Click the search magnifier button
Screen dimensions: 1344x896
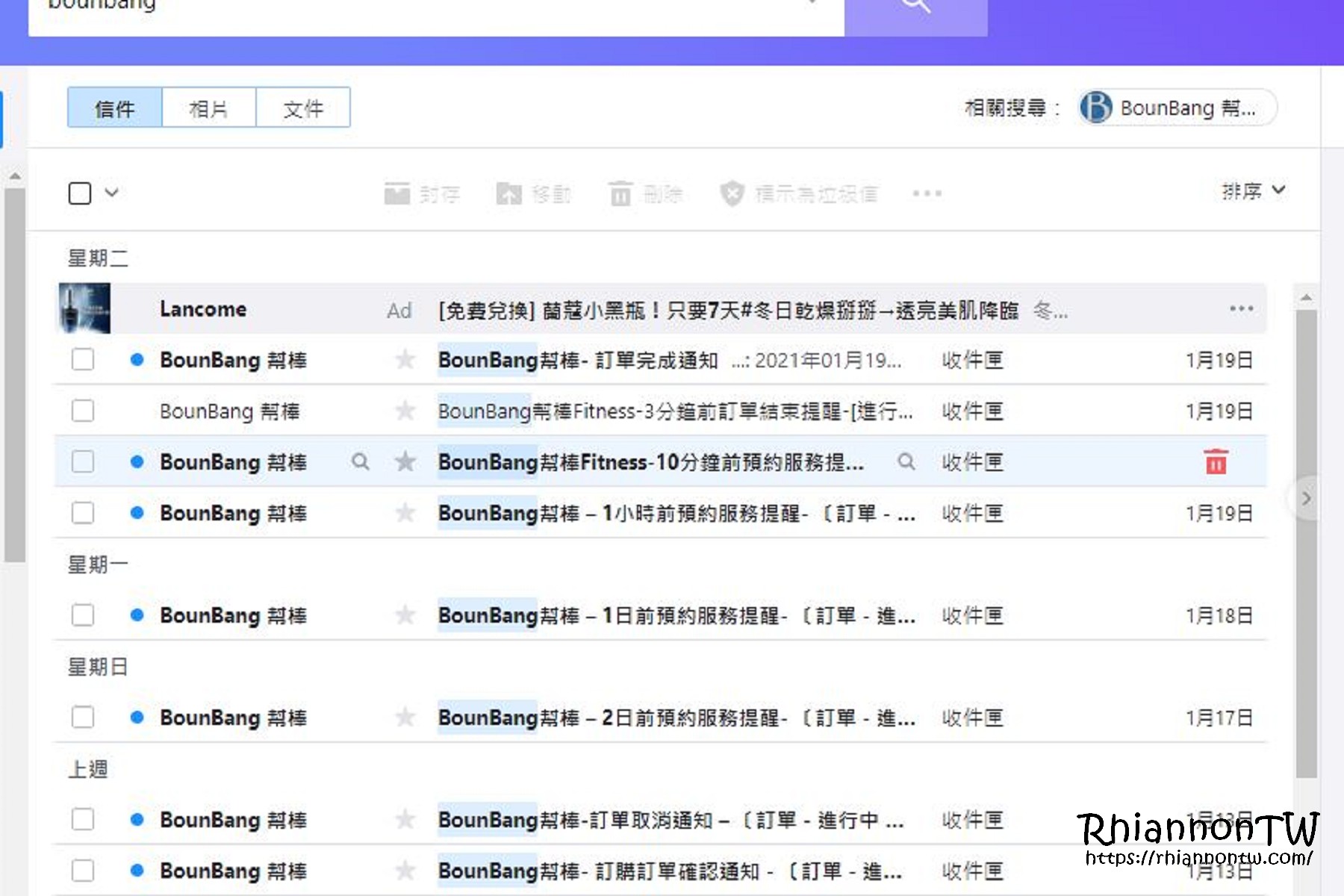point(915,9)
